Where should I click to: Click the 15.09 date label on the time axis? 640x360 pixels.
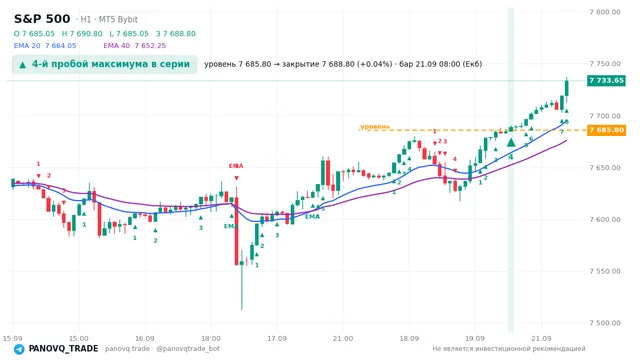pyautogui.click(x=12, y=338)
